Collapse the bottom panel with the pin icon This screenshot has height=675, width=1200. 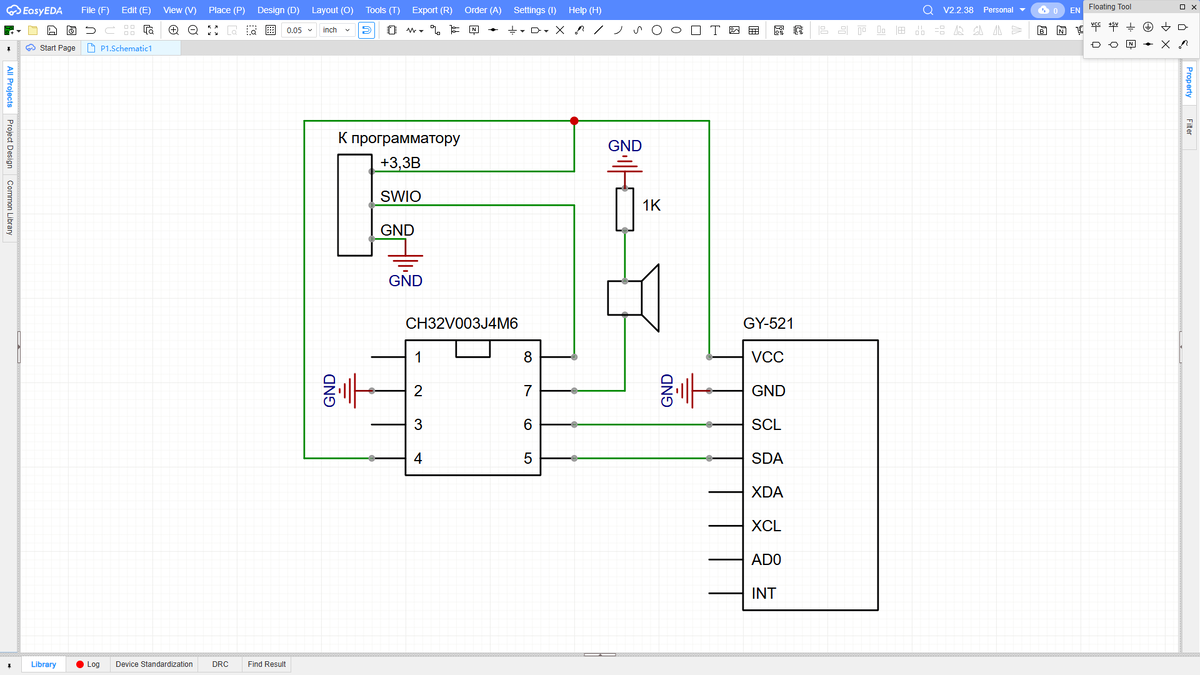point(9,664)
